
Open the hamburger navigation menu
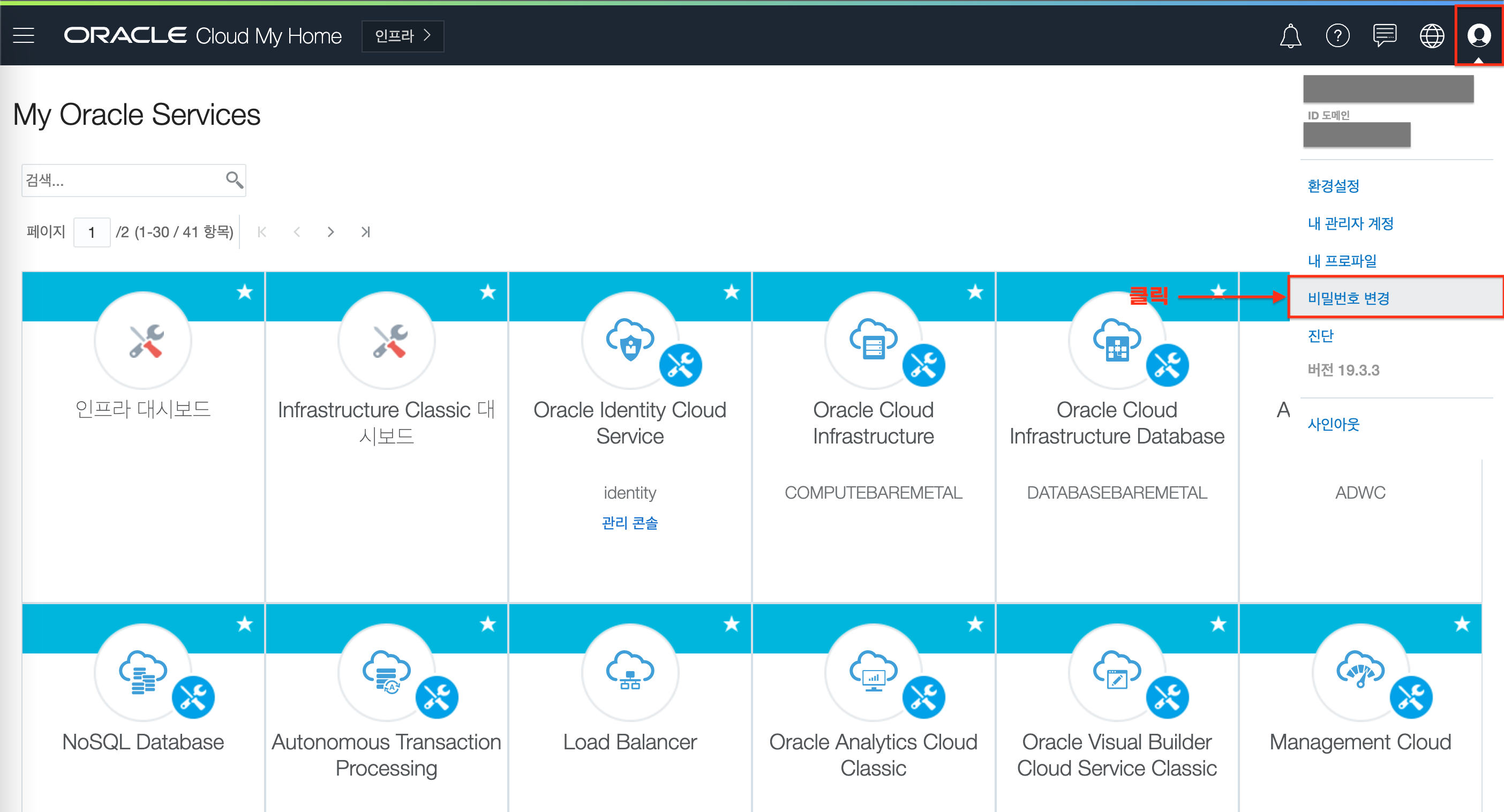pos(24,35)
